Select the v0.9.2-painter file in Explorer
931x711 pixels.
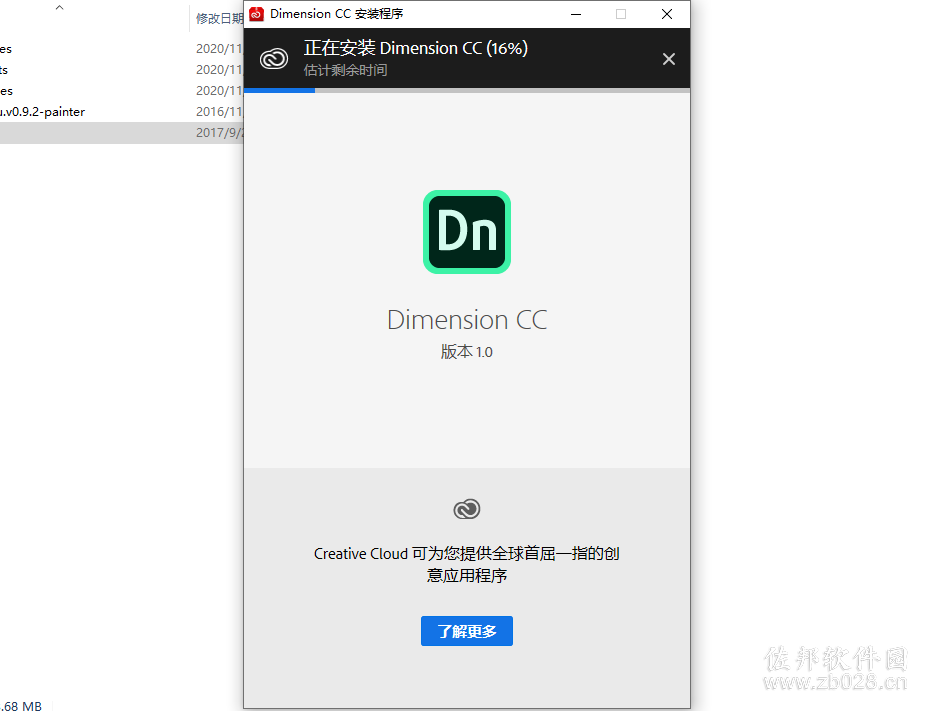[x=42, y=112]
